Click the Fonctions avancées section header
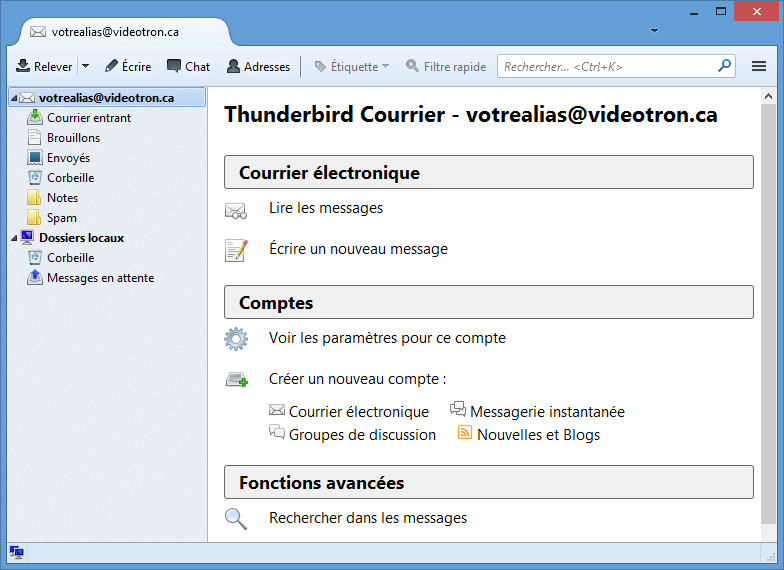Screen dimensions: 784x570 tap(488, 482)
